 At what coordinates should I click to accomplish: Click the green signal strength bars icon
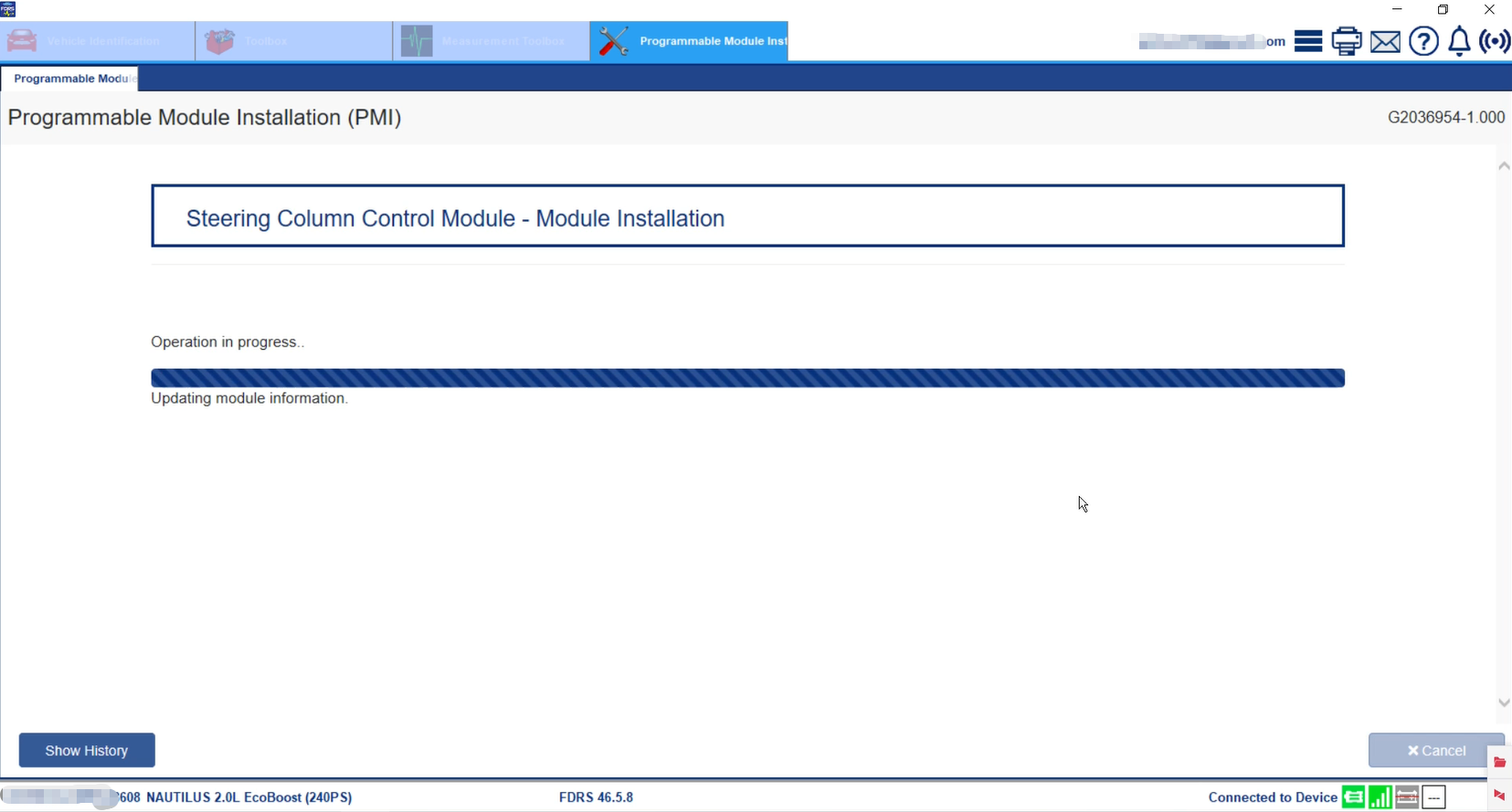[1380, 797]
